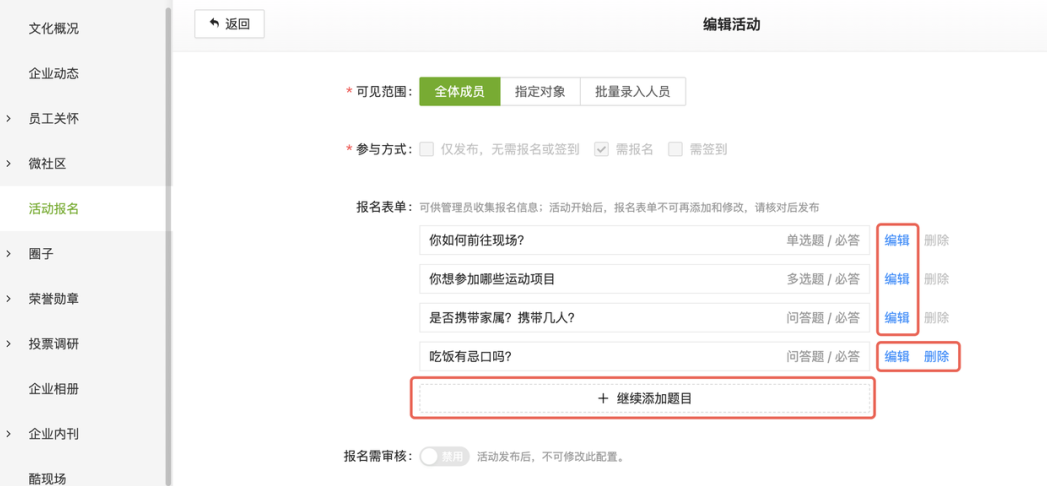Select 全体成员 visibility option

[459, 91]
